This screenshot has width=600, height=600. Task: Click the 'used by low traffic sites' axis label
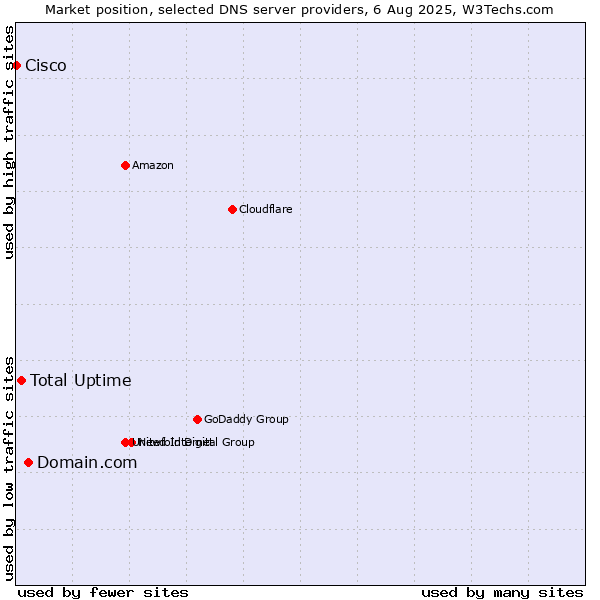pos(8,469)
